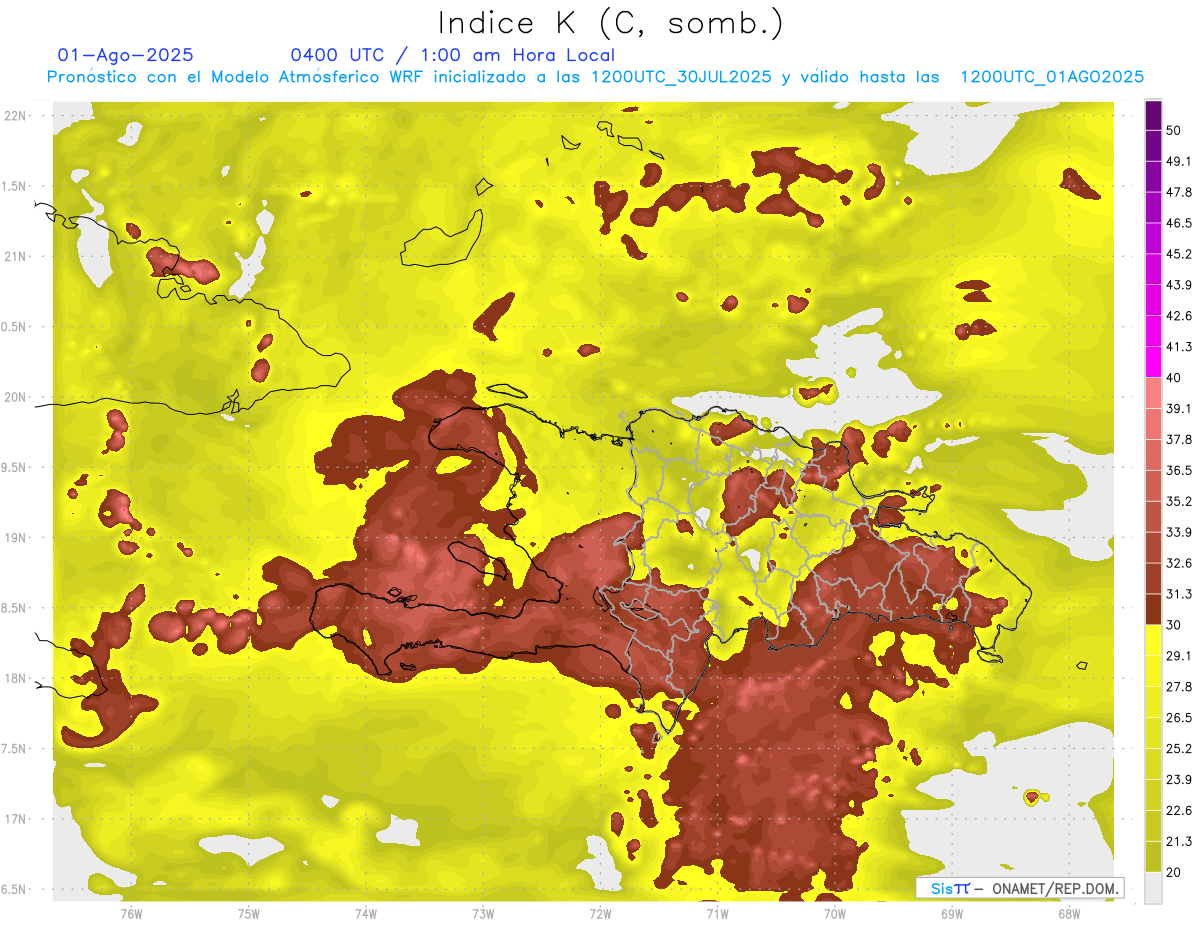The width and height of the screenshot is (1200, 927).
Task: Click the color bar value "36.5"
Action: [1178, 470]
